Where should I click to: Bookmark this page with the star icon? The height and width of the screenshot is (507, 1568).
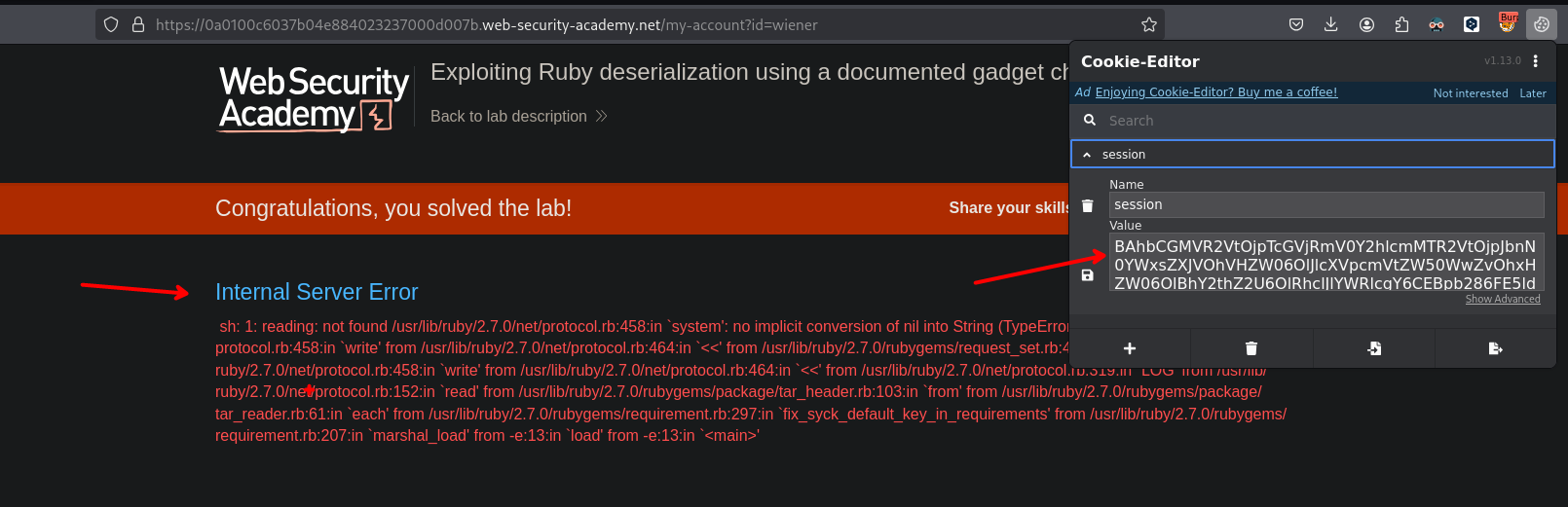tap(1149, 24)
